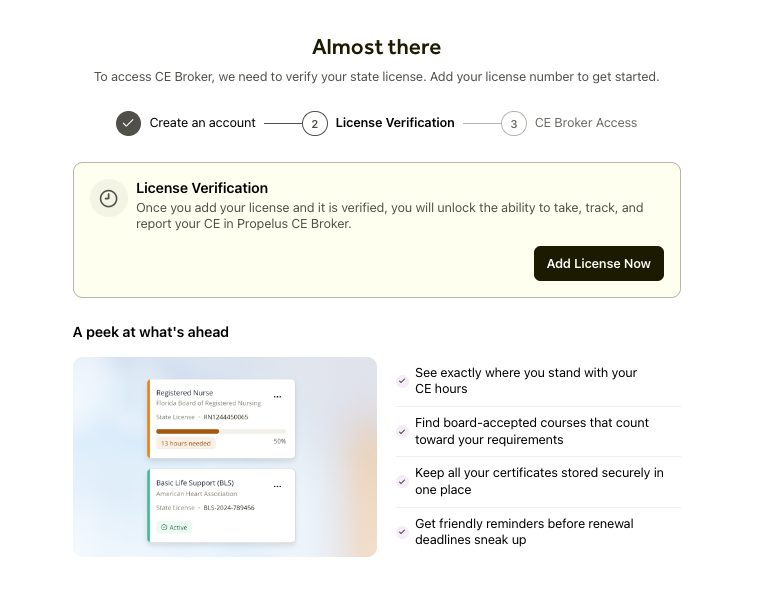Open the three-dot menu on Basic Life Support card
Image resolution: width=781 pixels, height=605 pixels.
point(277,485)
